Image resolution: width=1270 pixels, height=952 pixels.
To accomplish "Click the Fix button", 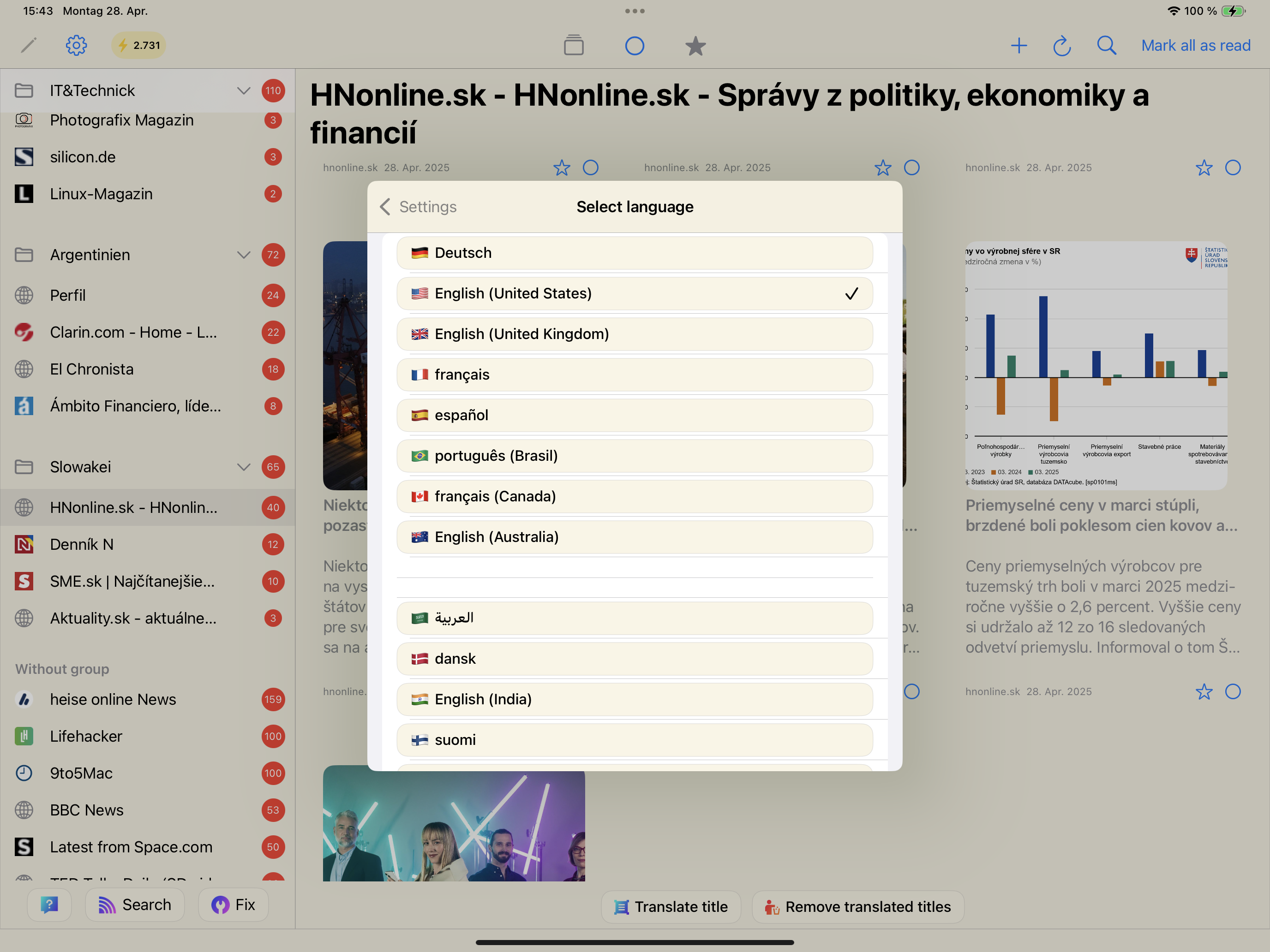I will pos(233,905).
